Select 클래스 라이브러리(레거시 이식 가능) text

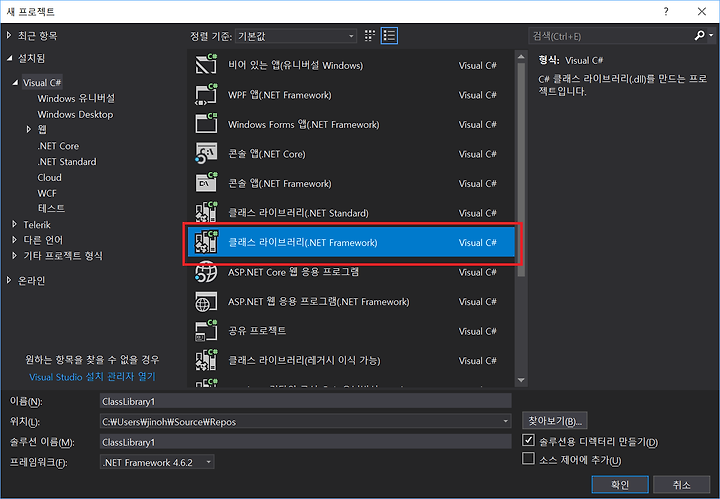tap(304, 360)
